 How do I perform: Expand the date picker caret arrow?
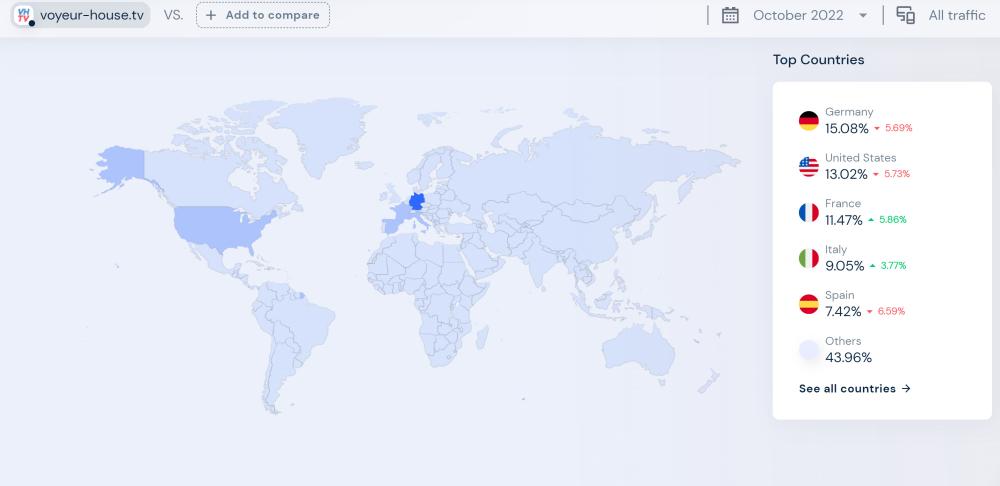tap(863, 16)
